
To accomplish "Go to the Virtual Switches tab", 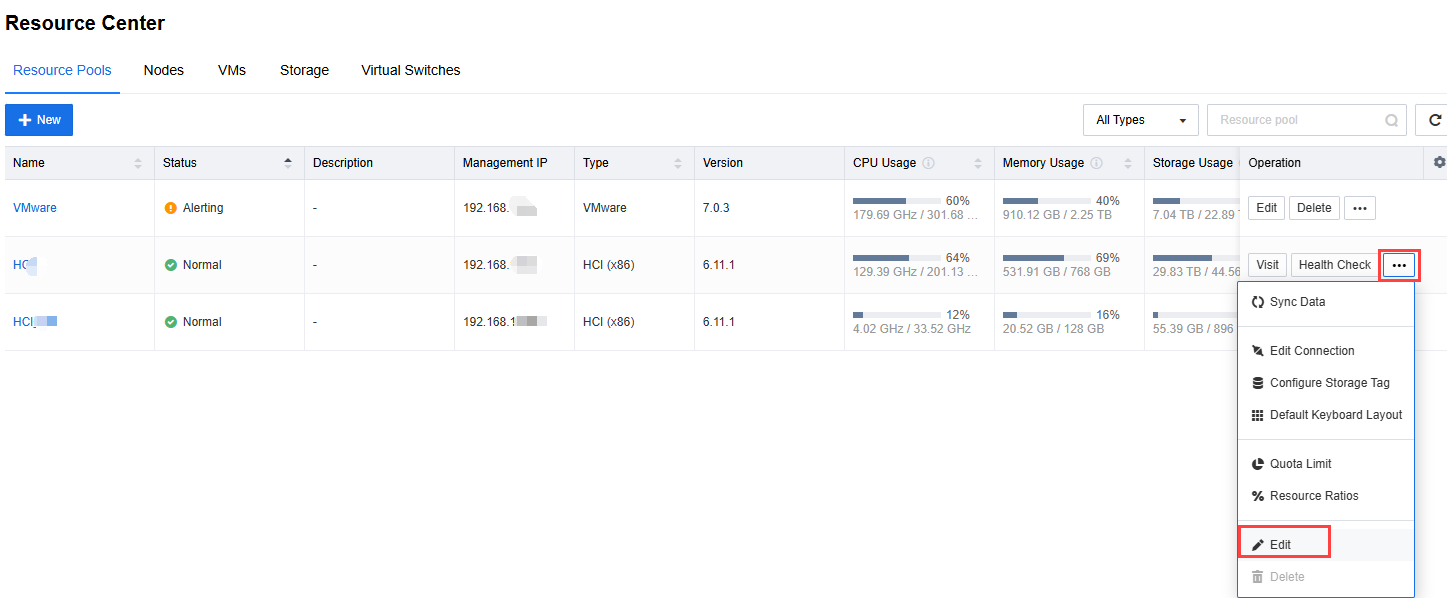I will point(411,71).
